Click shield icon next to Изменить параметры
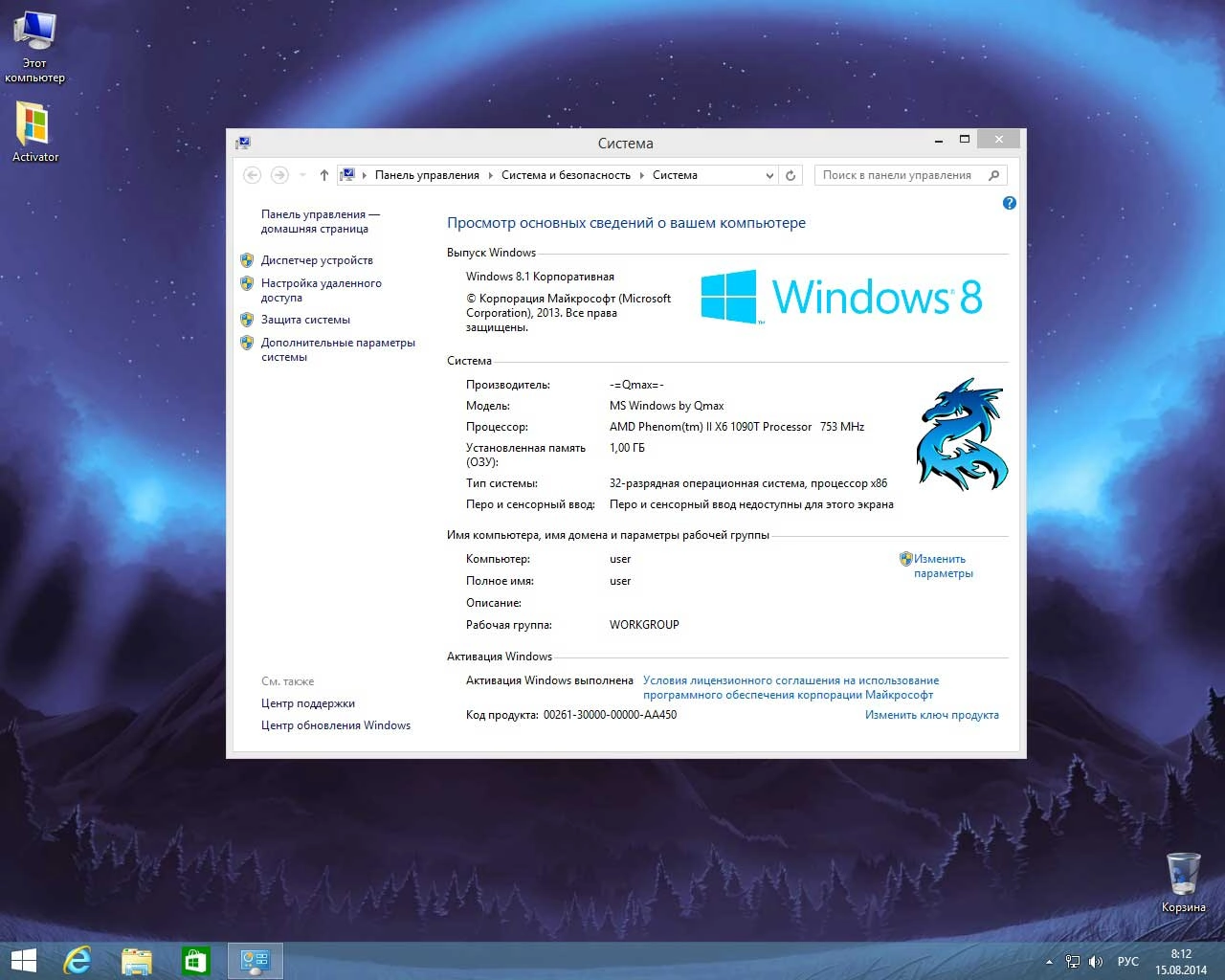 905,559
